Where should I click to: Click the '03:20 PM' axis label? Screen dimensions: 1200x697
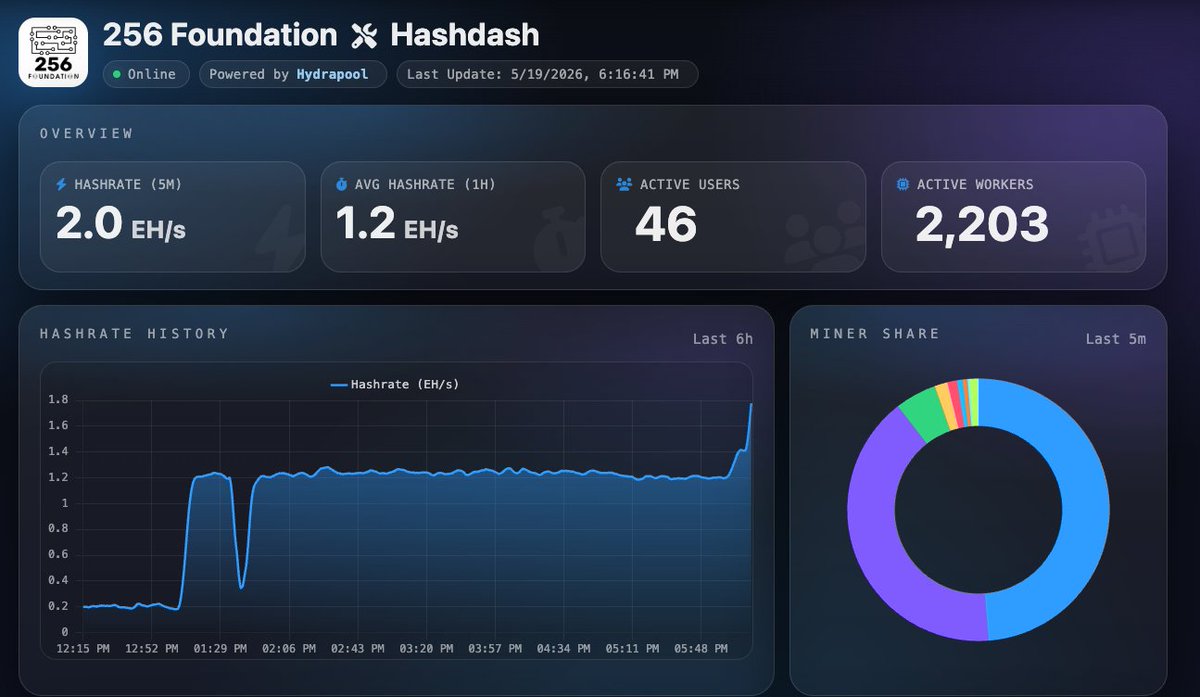pos(425,649)
